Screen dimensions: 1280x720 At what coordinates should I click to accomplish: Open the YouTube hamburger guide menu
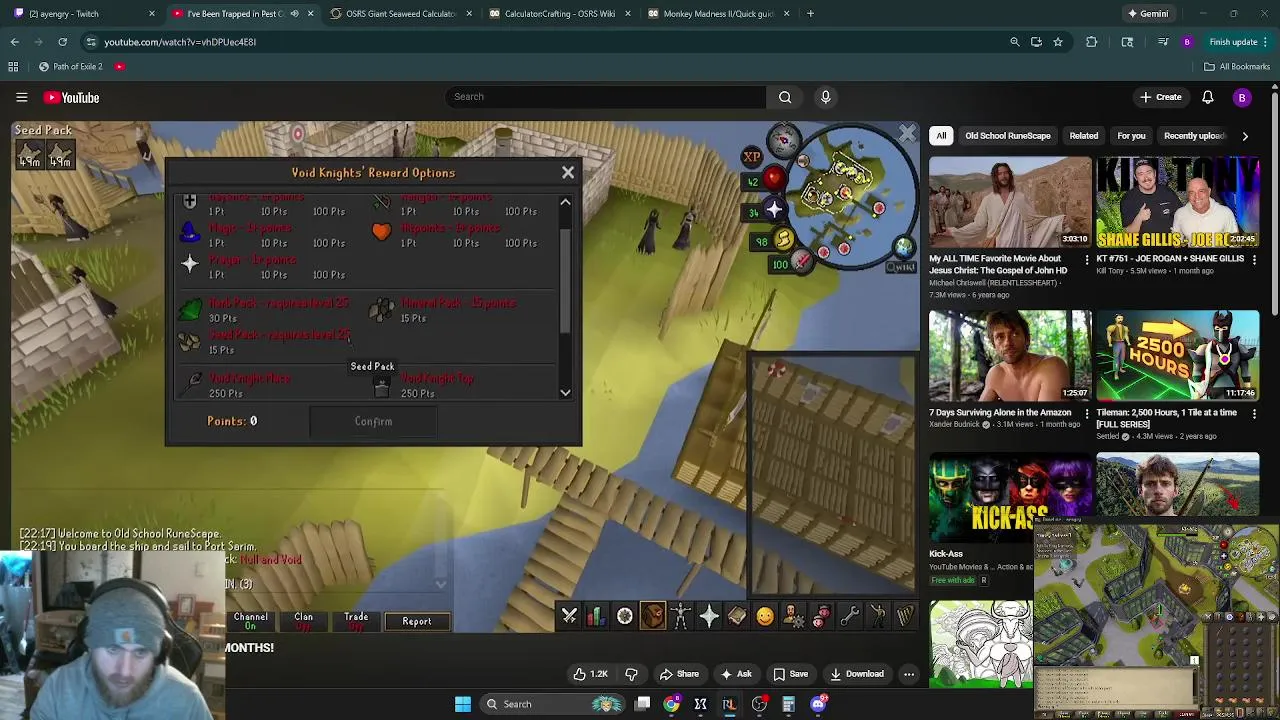[x=21, y=97]
